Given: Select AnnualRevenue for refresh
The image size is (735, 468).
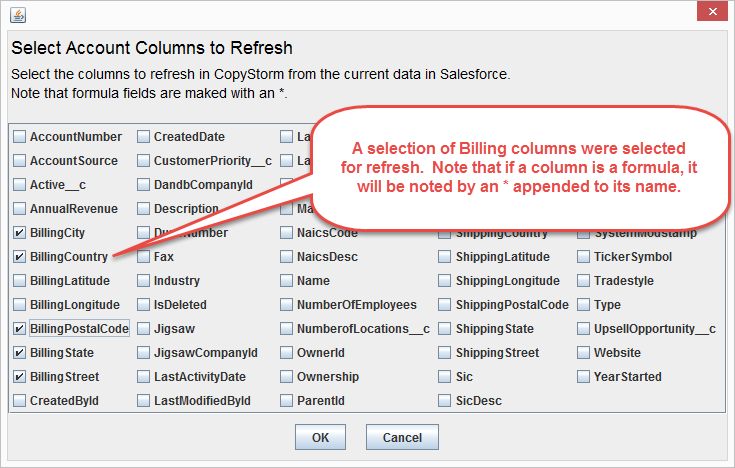Looking at the screenshot, I should coord(19,209).
